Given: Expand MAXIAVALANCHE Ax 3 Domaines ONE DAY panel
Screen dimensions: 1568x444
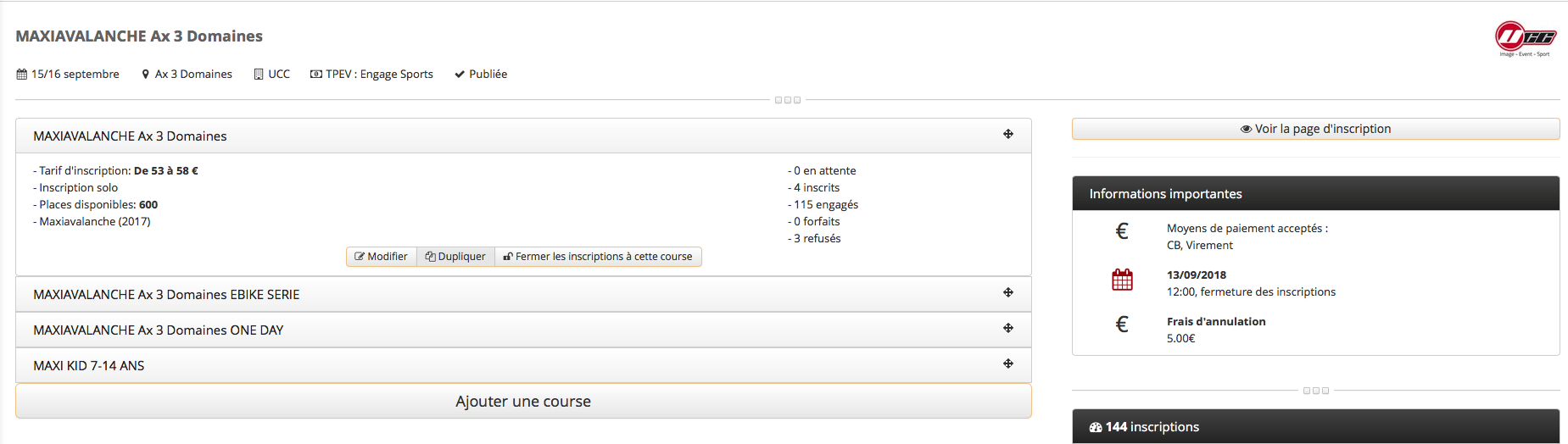Looking at the screenshot, I should [523, 330].
